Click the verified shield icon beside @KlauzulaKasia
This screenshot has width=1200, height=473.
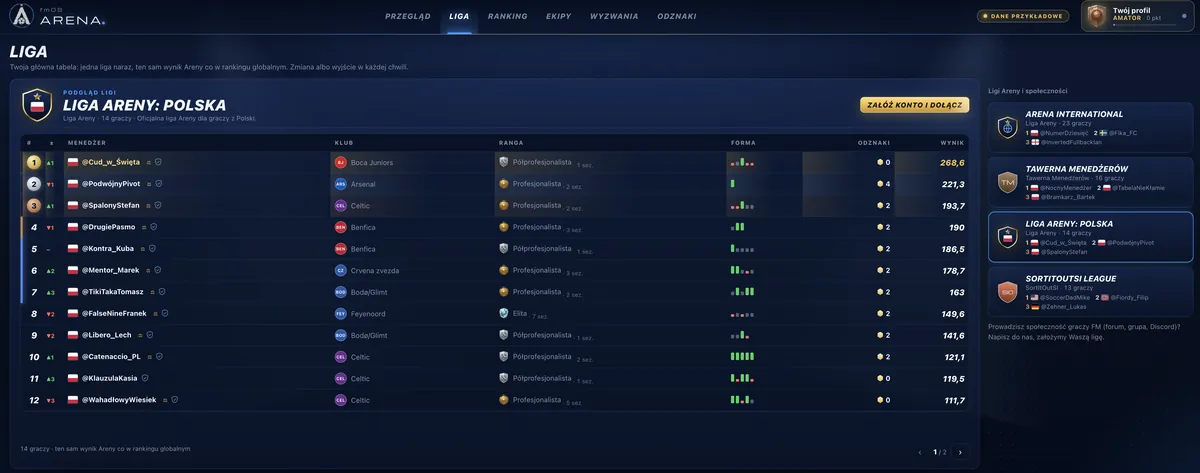[x=145, y=378]
